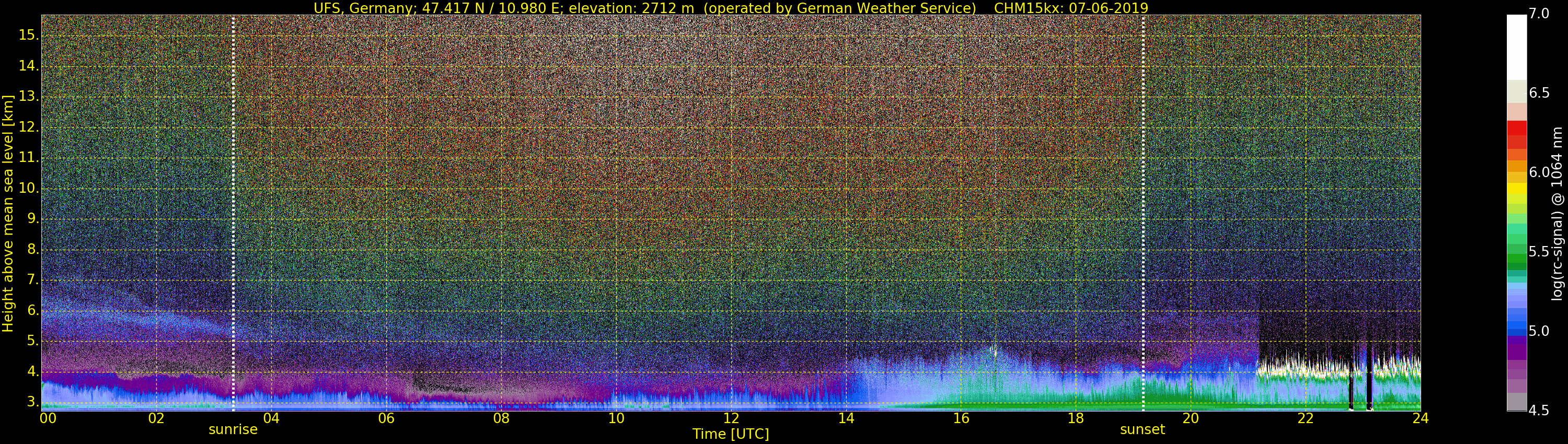
Task: Click the white dotted sunset marker line
Action: [1143, 213]
